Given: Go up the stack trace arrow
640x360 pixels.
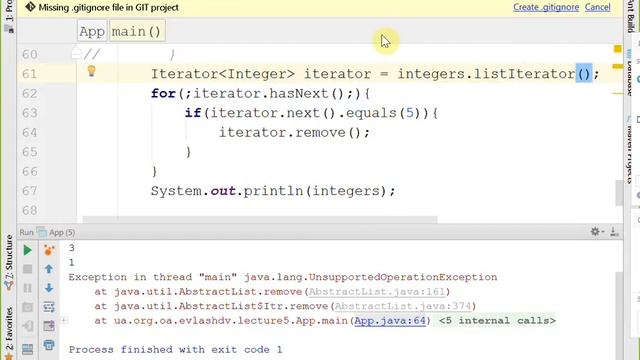Looking at the screenshot, I should tap(49, 269).
